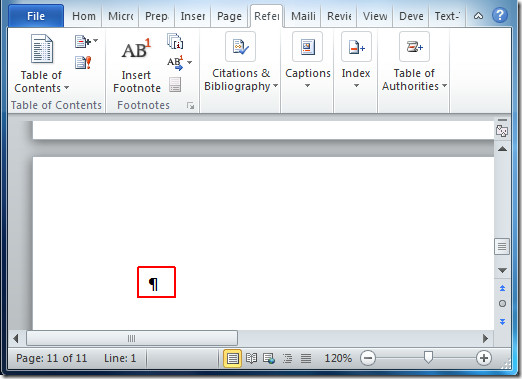The width and height of the screenshot is (522, 379).
Task: Click the vertical scrollbar thumb
Action: tap(502, 247)
